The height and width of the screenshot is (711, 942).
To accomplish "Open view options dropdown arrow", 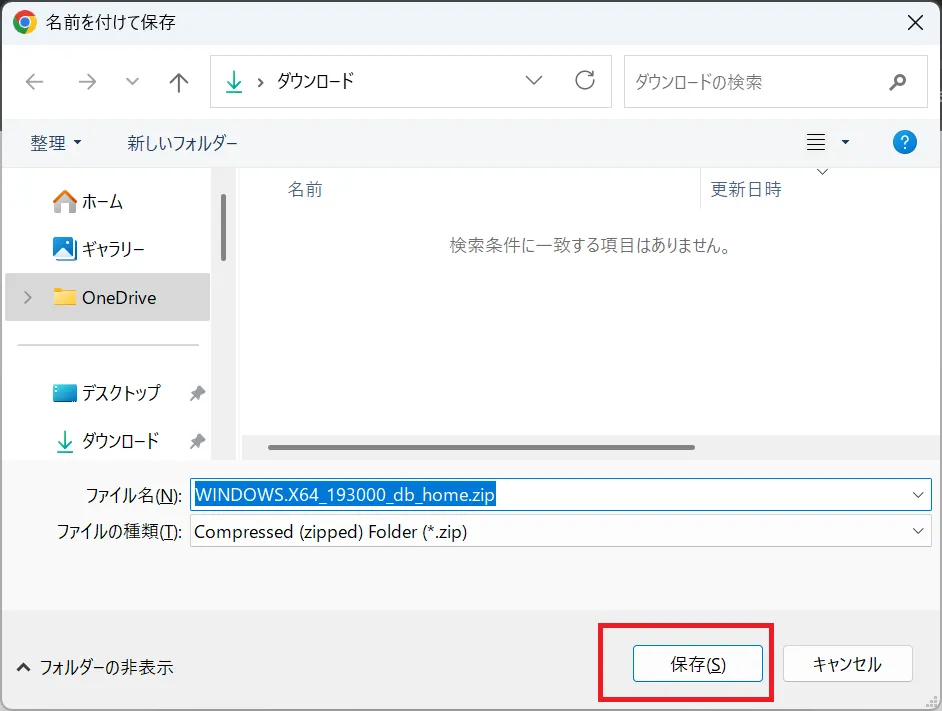I will pyautogui.click(x=845, y=142).
